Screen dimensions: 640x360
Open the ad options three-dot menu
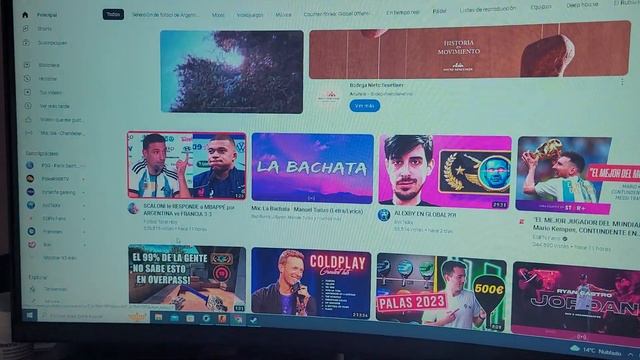[x=622, y=82]
